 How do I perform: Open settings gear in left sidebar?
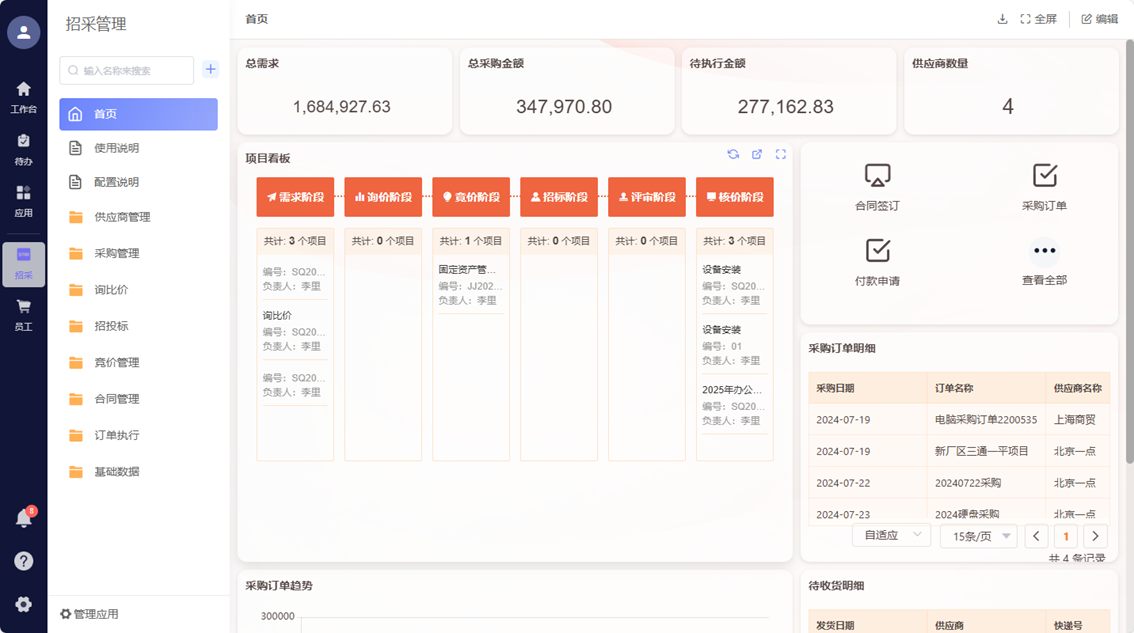tap(23, 604)
